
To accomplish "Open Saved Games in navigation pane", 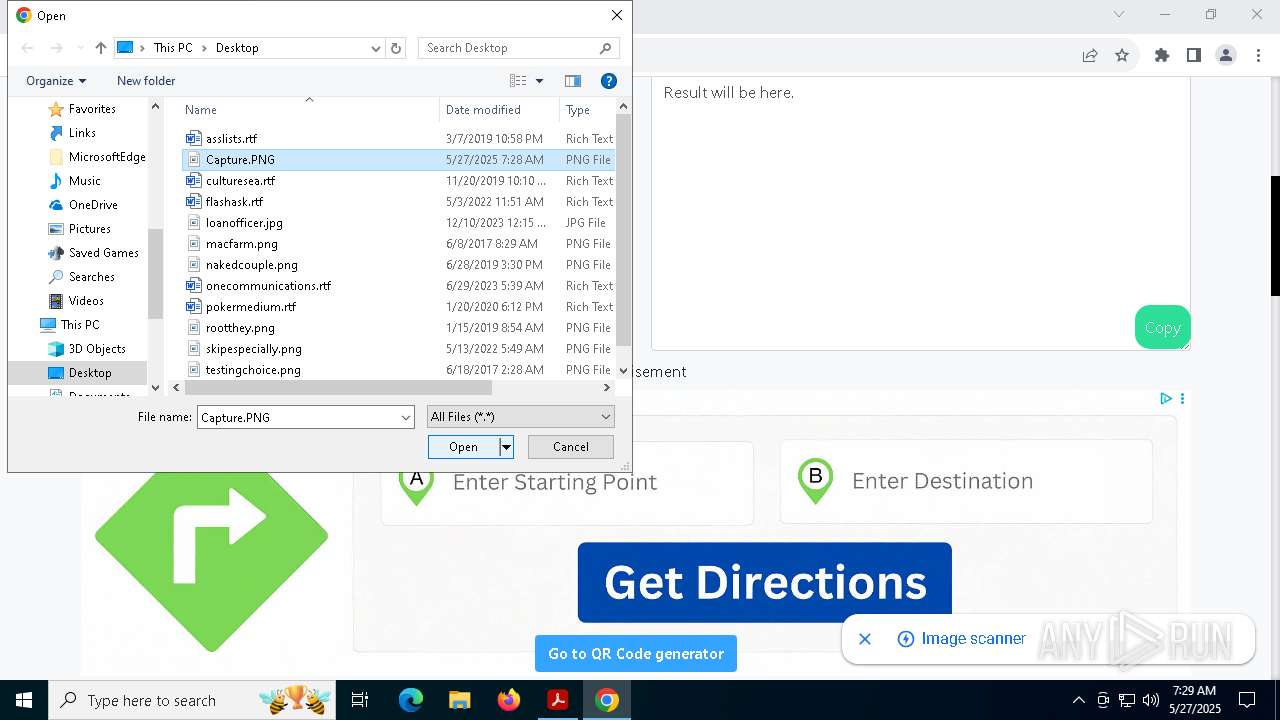I will (x=103, y=253).
